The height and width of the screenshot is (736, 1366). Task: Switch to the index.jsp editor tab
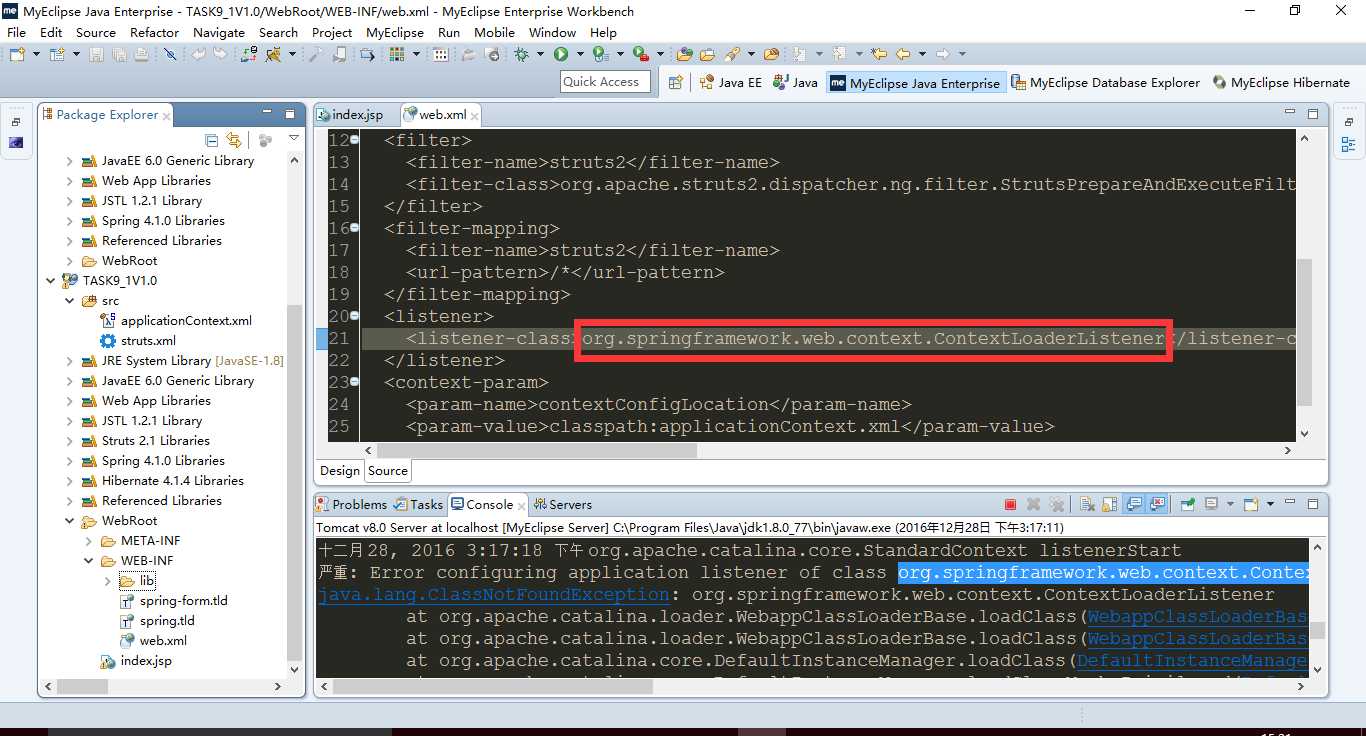(x=357, y=115)
